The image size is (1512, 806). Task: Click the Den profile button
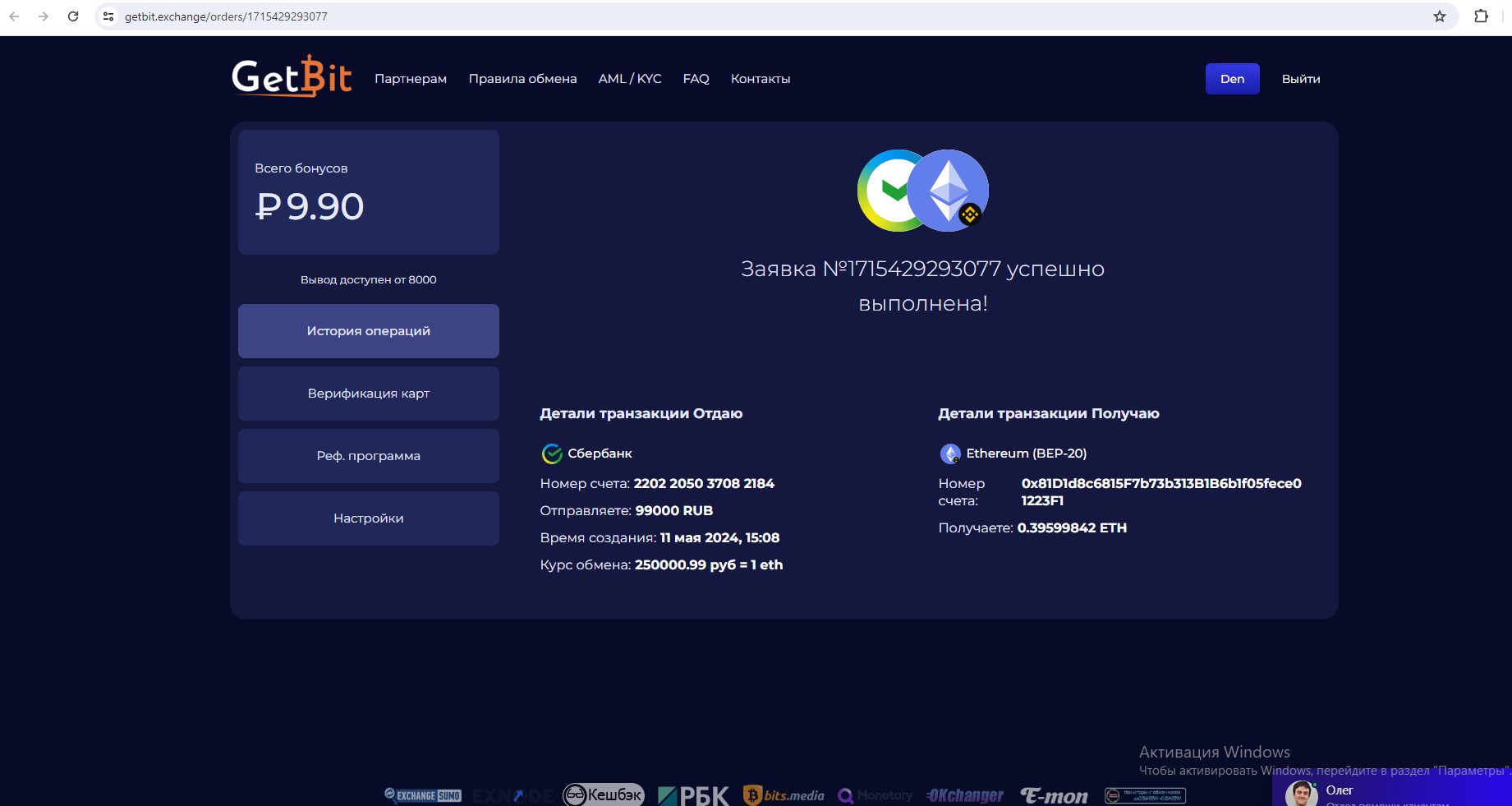(1232, 79)
